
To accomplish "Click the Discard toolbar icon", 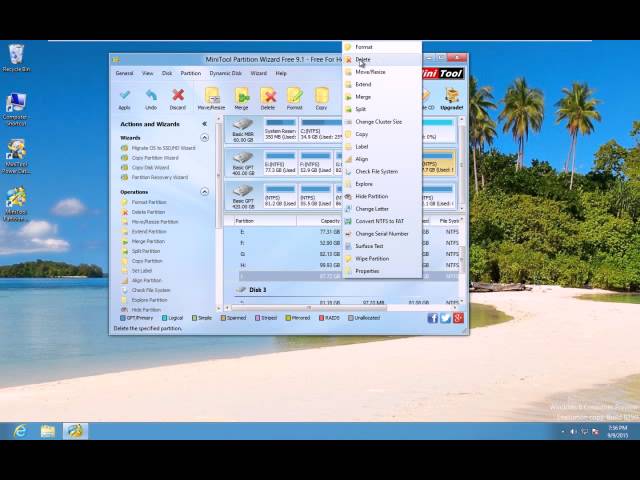I will [178, 99].
